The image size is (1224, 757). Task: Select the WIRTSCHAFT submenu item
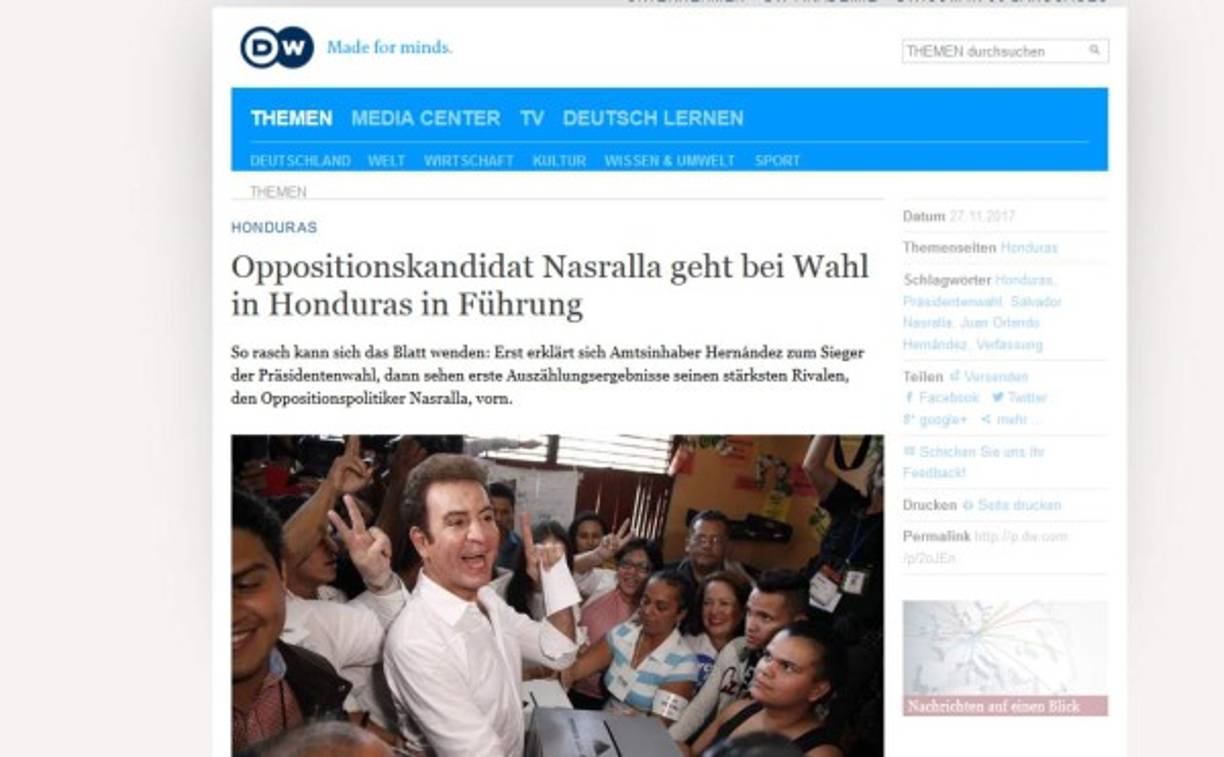click(469, 161)
